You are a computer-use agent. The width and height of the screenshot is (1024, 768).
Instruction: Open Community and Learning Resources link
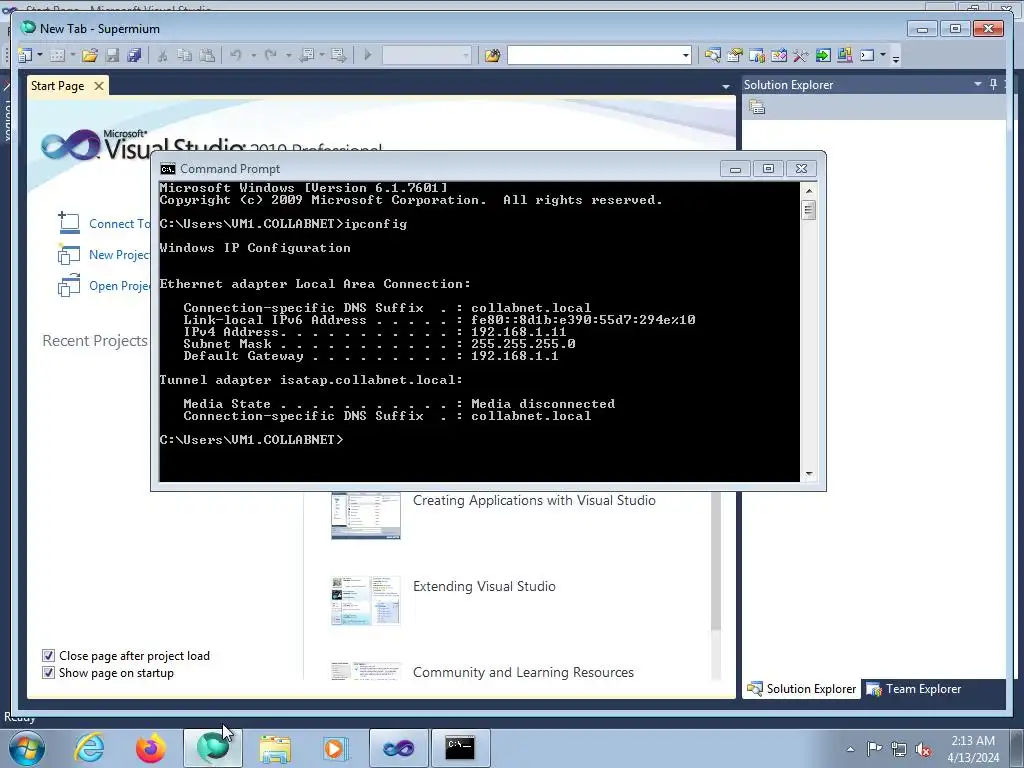pyautogui.click(x=523, y=673)
